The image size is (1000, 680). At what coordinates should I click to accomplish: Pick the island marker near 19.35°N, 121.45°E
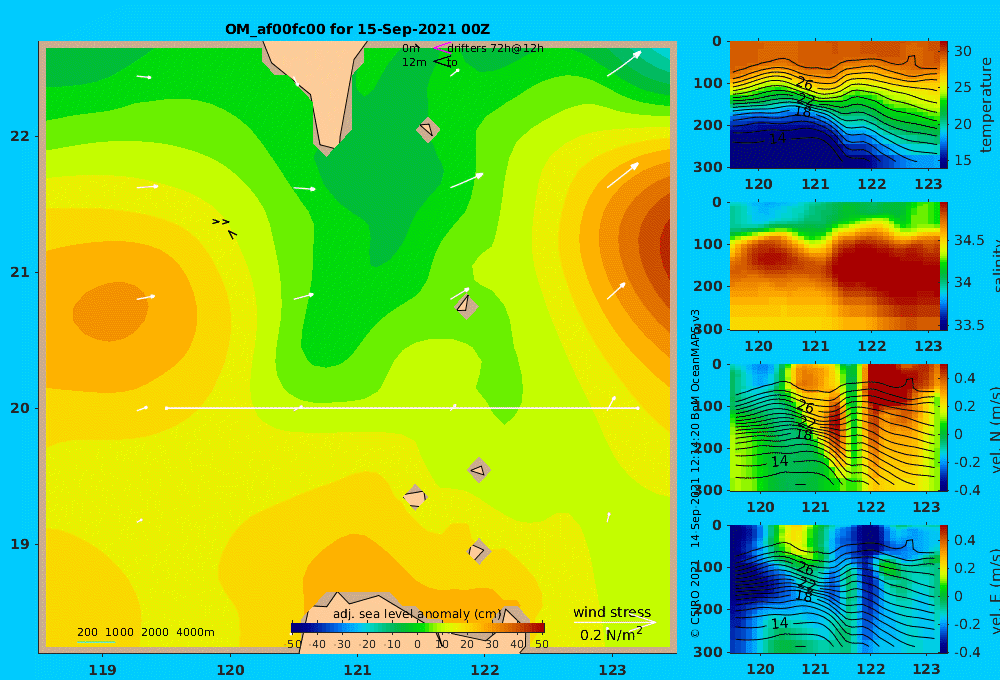tap(415, 497)
